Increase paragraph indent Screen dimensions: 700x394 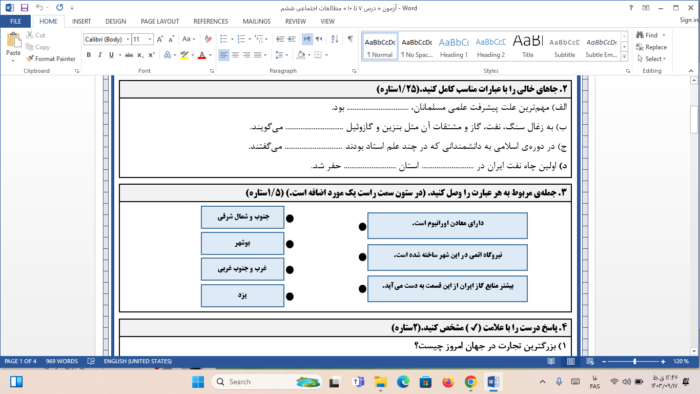(292, 39)
